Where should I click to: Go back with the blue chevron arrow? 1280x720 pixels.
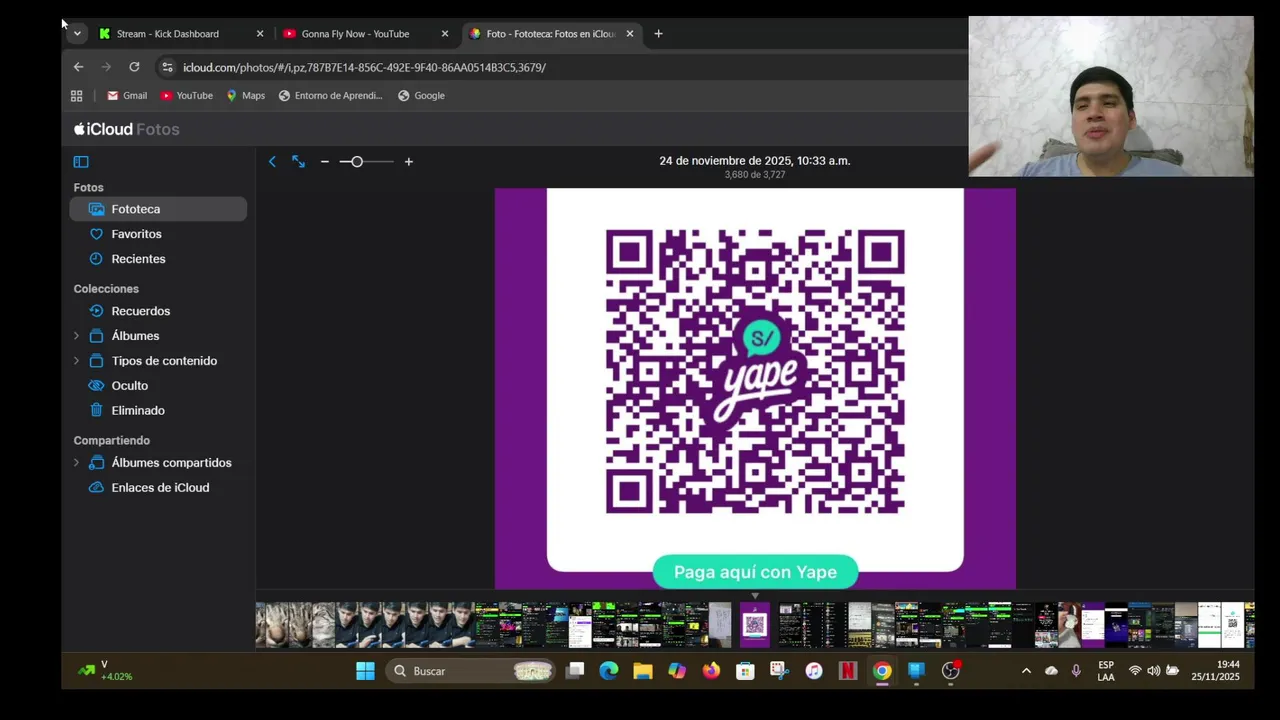[272, 161]
